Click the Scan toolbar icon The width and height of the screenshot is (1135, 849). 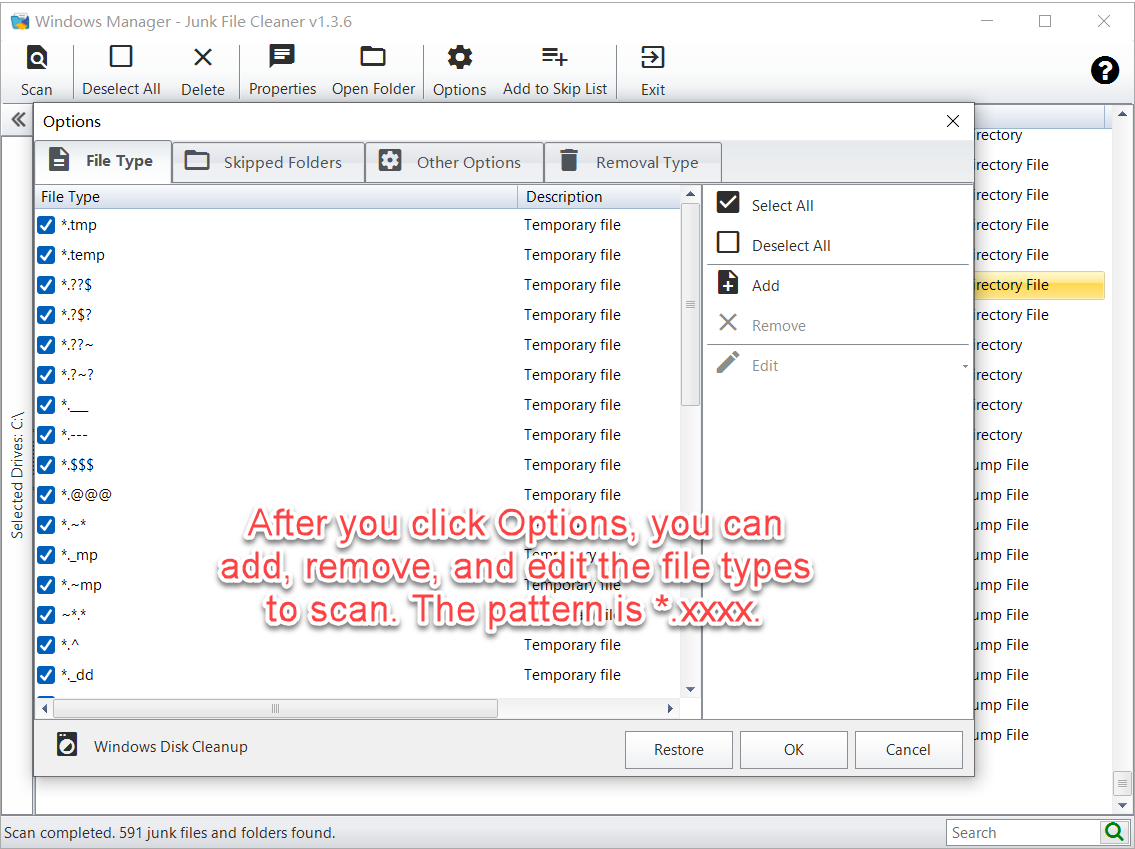36,58
